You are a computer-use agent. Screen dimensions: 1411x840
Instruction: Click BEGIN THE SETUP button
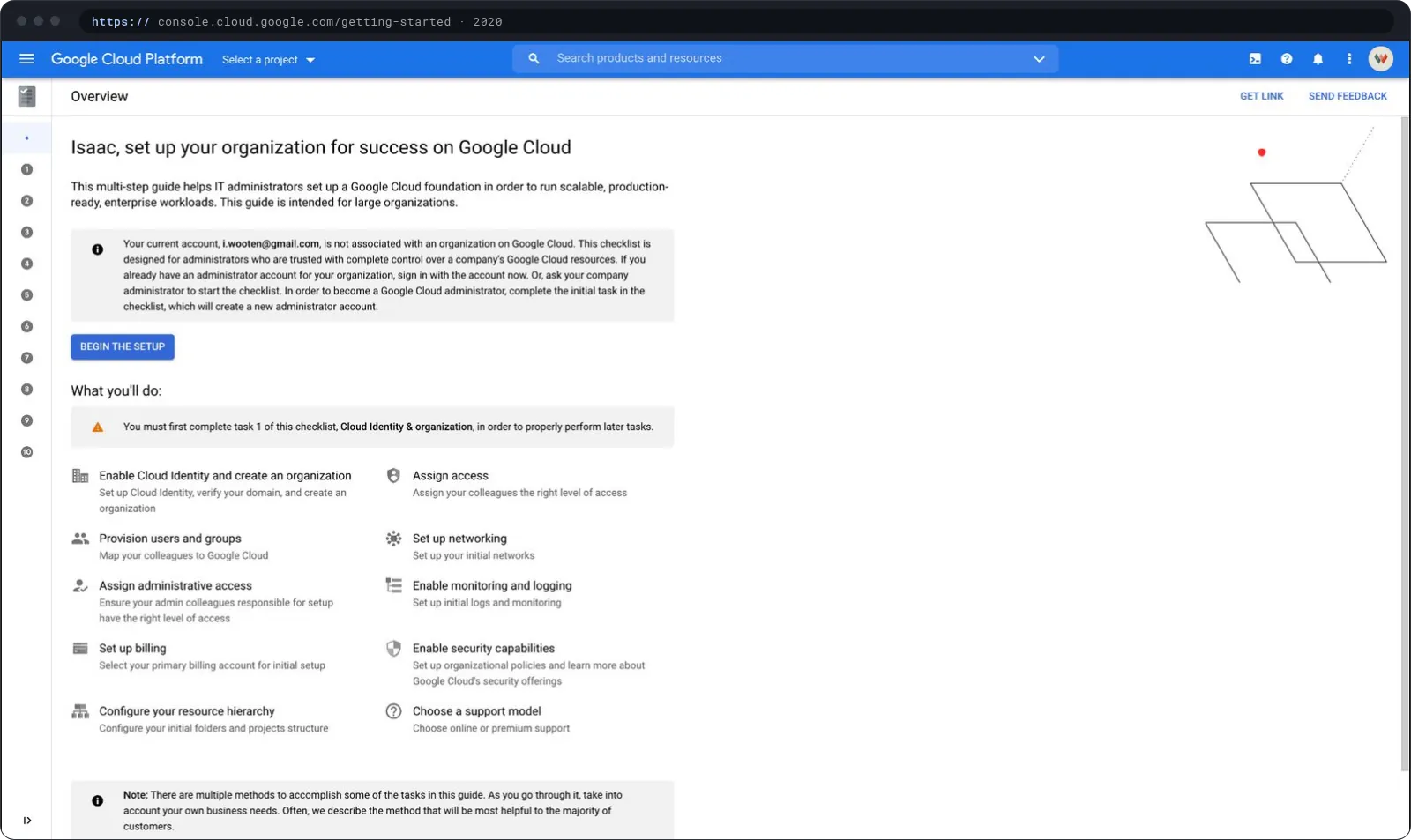[123, 346]
